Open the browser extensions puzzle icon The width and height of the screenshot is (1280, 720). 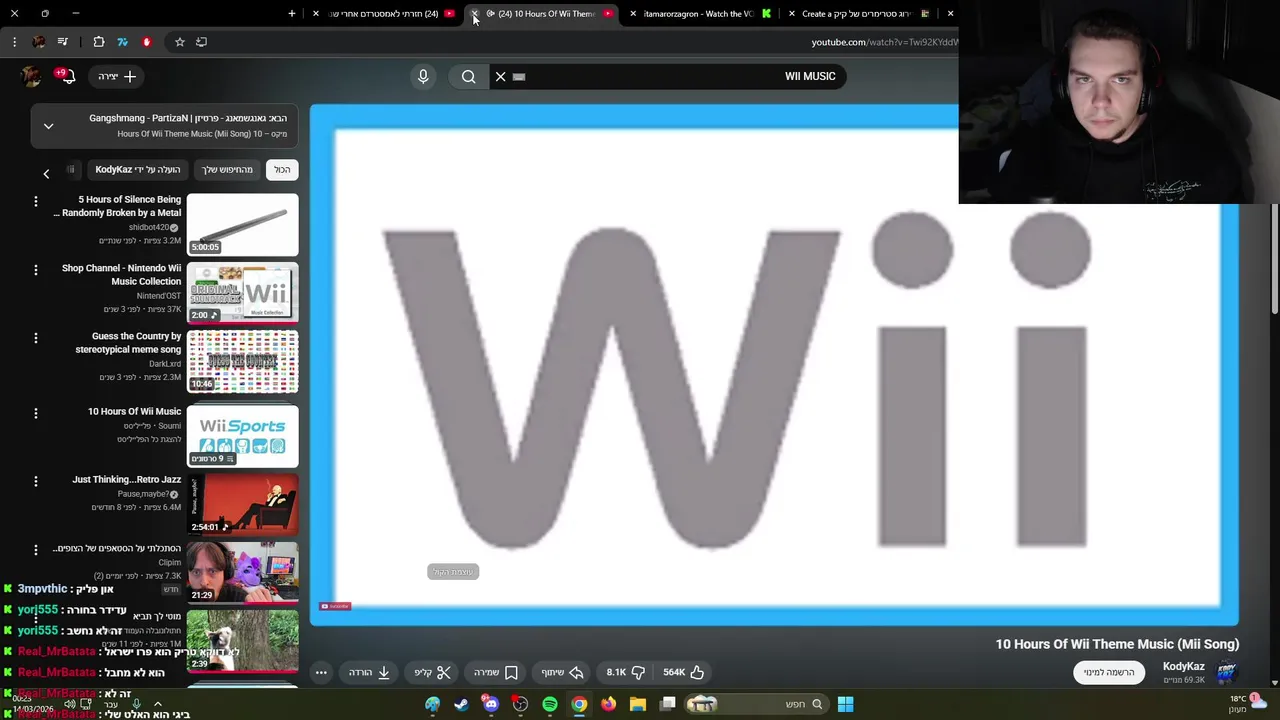[x=99, y=42]
